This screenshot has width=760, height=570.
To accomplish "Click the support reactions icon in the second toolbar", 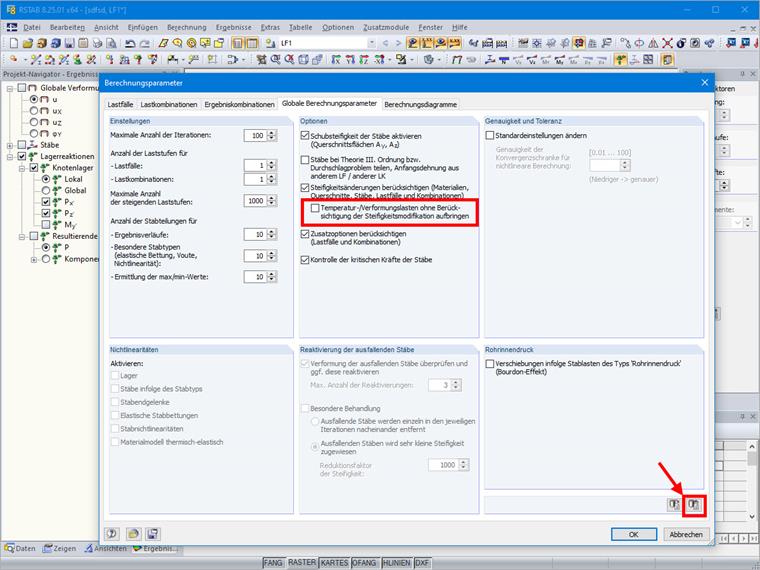I will (x=620, y=60).
